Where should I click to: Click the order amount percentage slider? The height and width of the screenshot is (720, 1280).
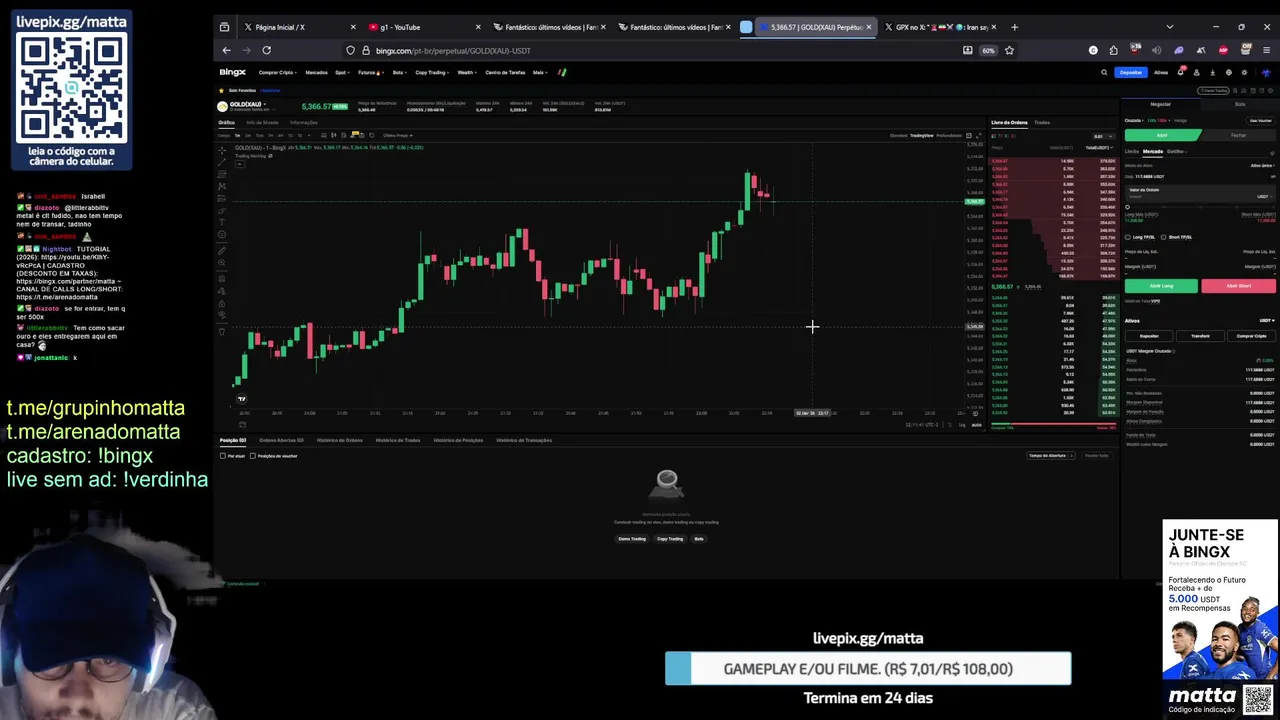[x=1200, y=207]
